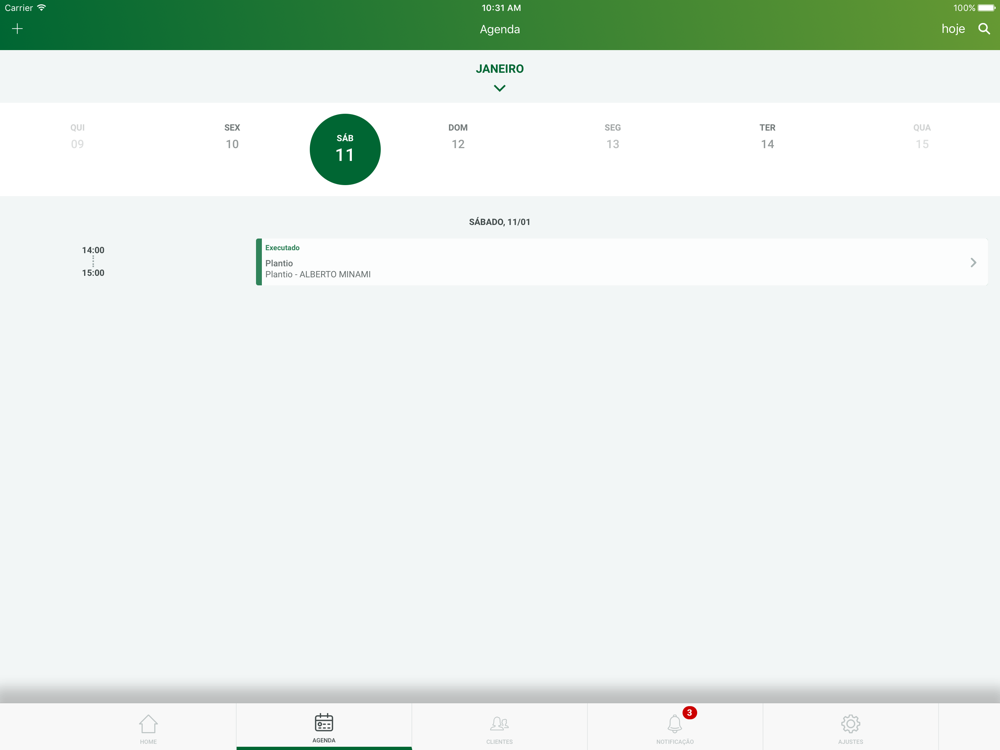Select Monday SEG 13

click(612, 136)
